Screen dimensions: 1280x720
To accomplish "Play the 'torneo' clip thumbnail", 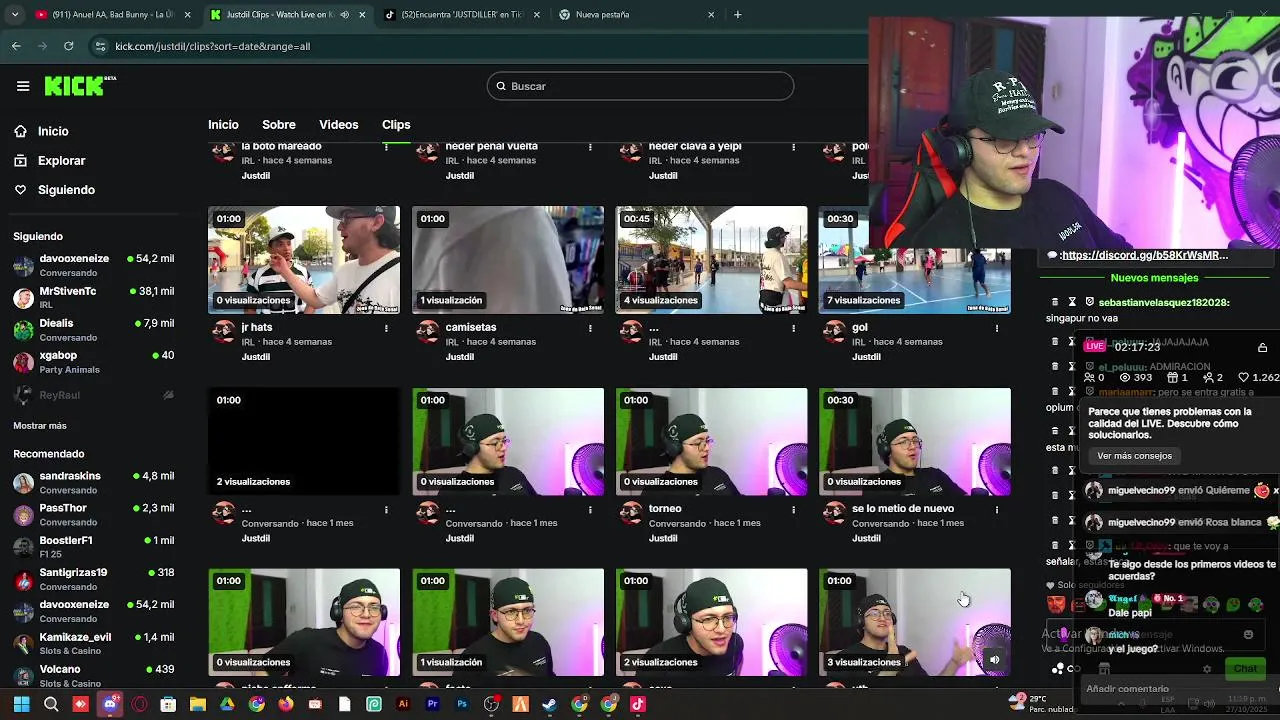I will [711, 441].
